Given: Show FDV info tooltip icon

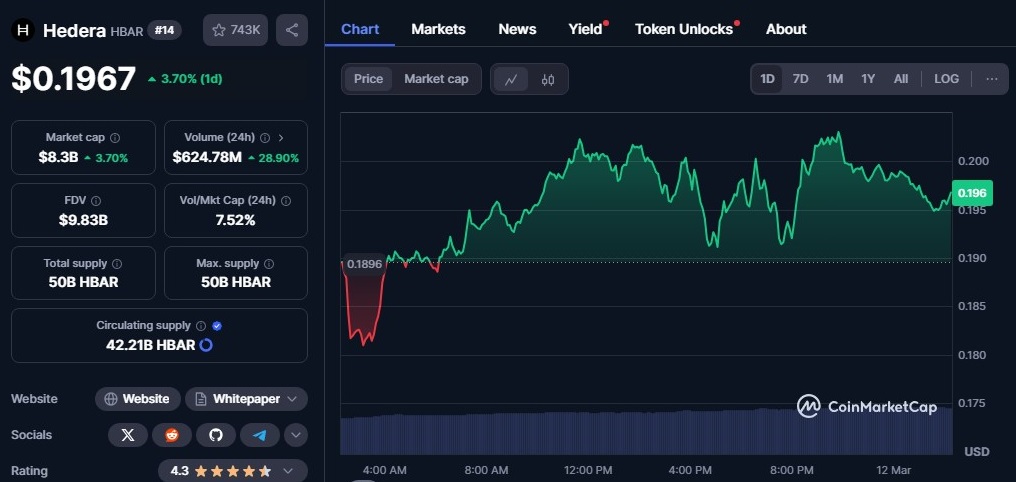Looking at the screenshot, I should [96, 201].
